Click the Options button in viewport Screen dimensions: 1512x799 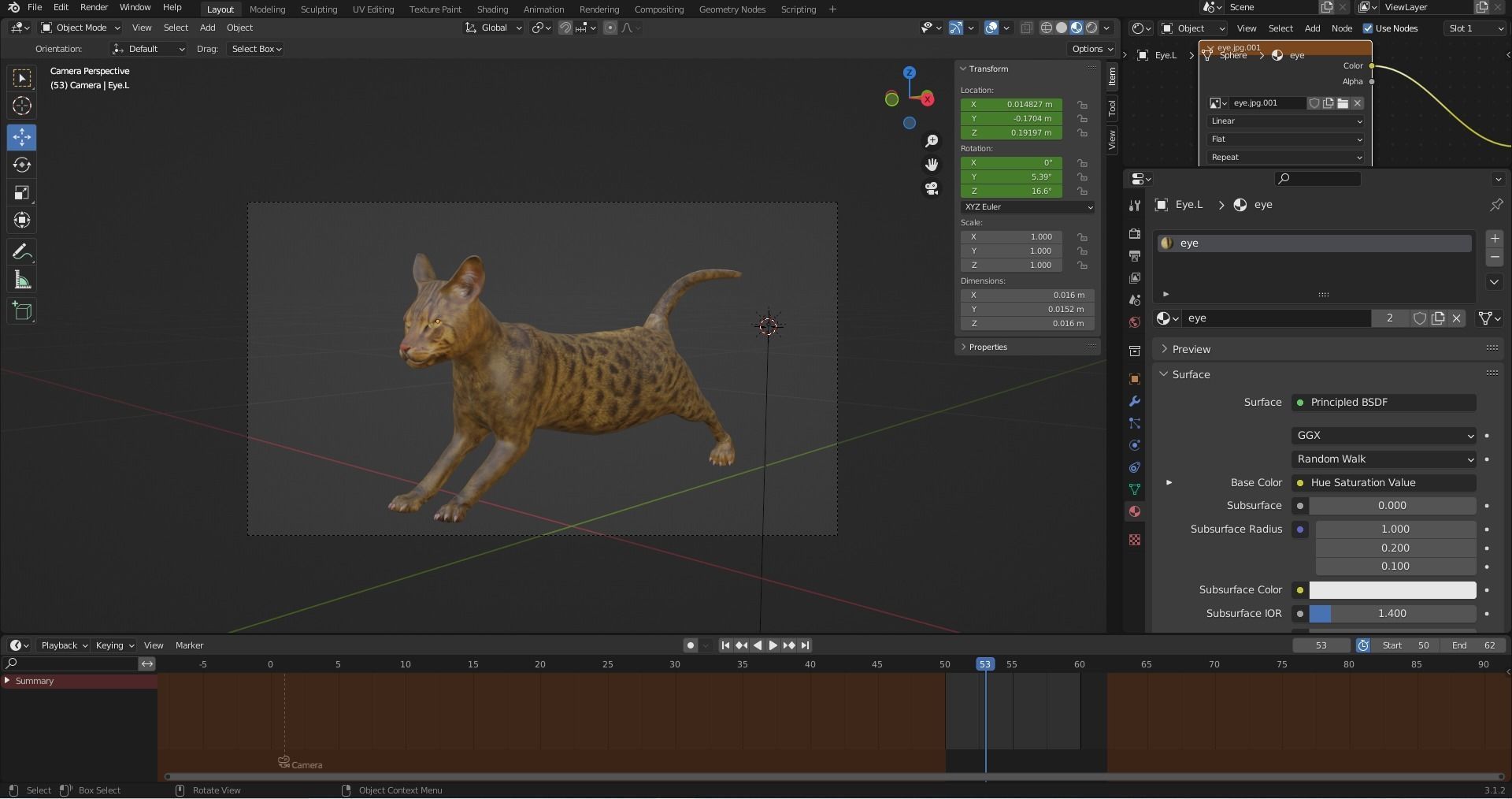tap(1091, 49)
